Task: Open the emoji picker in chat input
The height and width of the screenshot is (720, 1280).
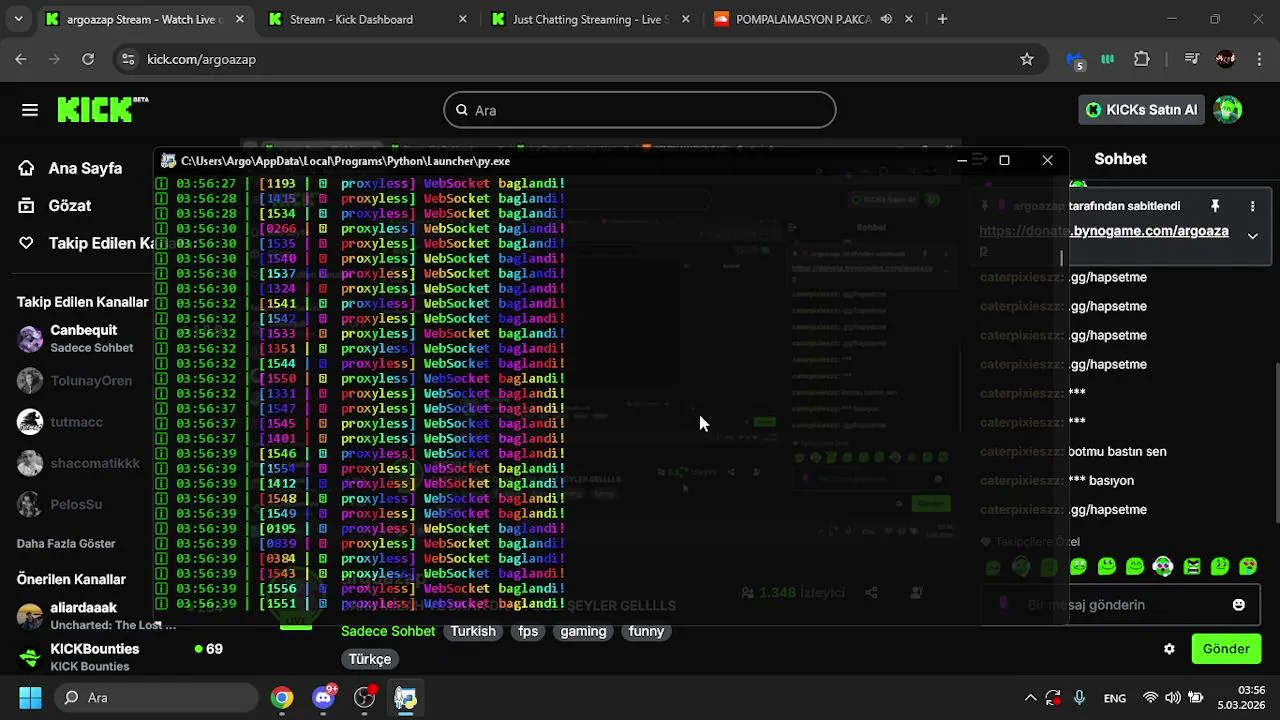Action: pos(1239,605)
